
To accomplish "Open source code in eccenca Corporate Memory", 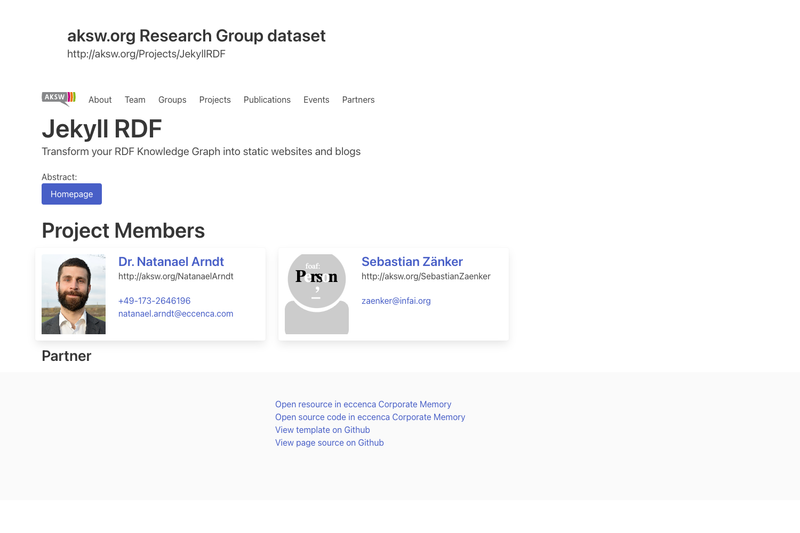I will pos(370,417).
